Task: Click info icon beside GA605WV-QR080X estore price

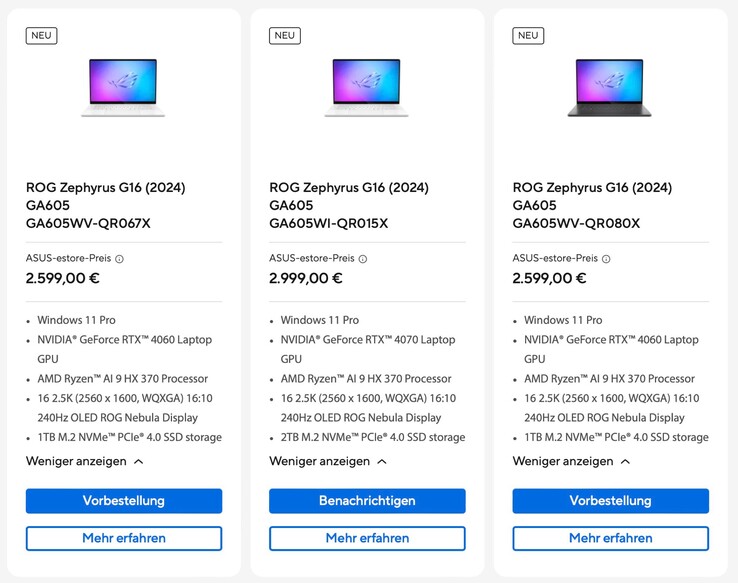Action: click(606, 259)
